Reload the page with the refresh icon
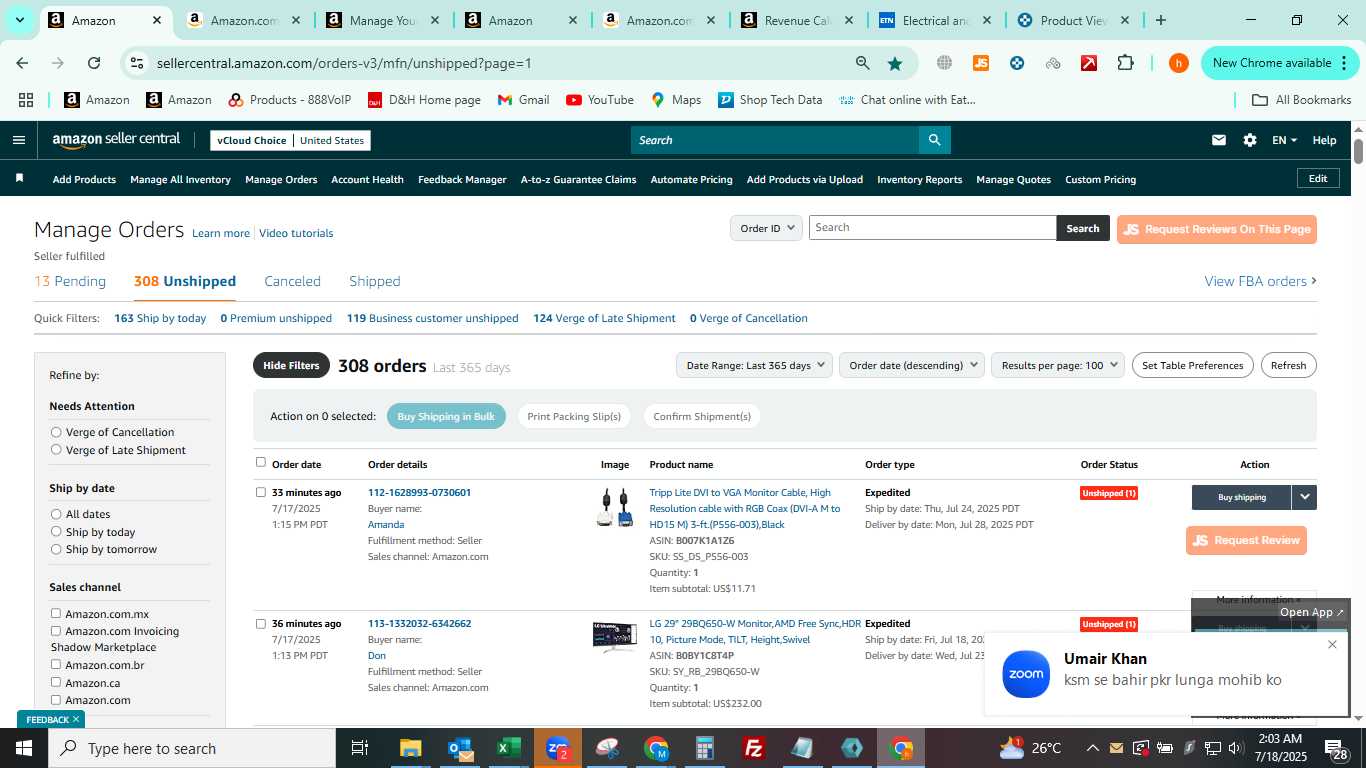 (94, 63)
